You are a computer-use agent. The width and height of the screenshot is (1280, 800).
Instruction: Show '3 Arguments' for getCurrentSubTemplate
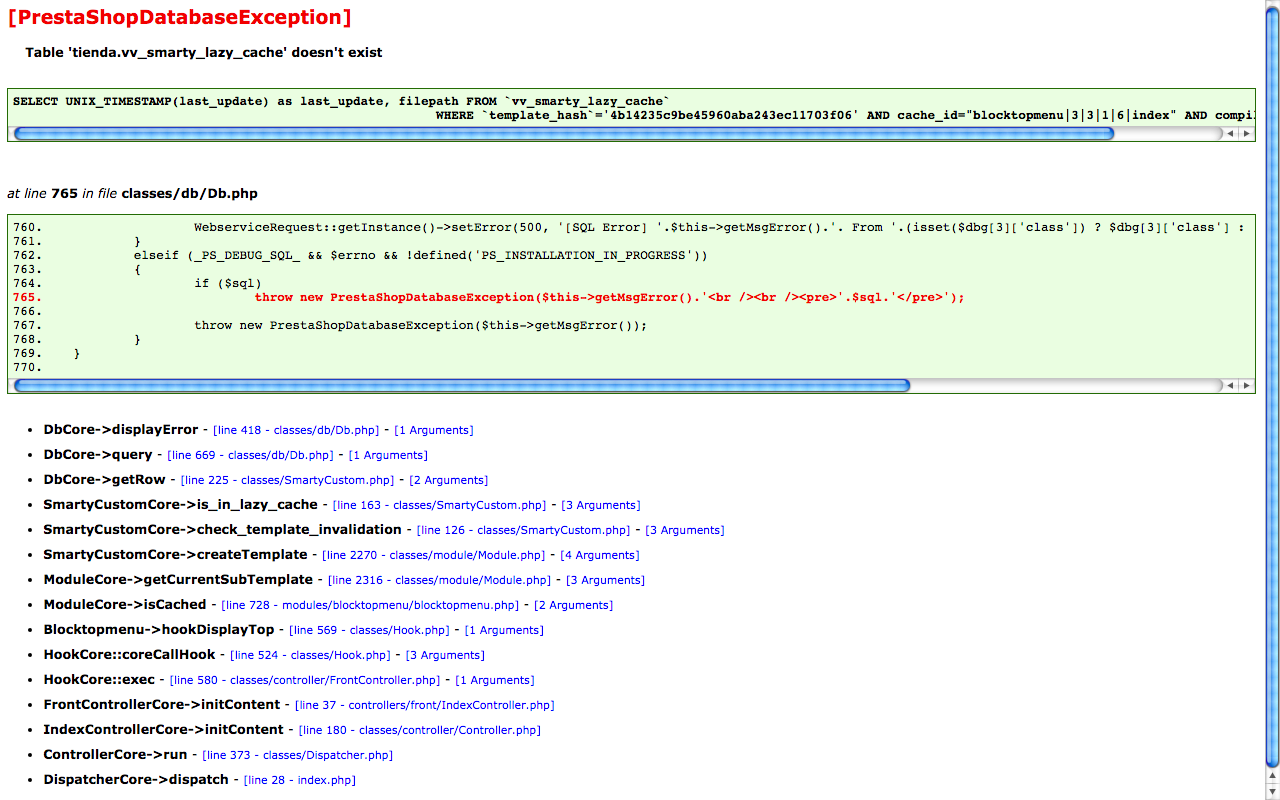click(606, 580)
